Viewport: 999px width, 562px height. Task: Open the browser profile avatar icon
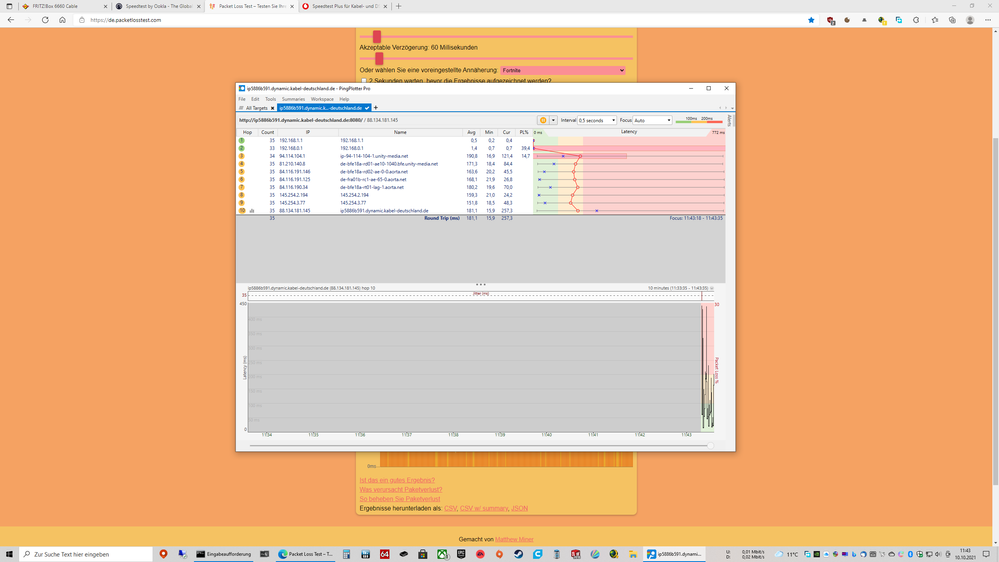click(970, 20)
